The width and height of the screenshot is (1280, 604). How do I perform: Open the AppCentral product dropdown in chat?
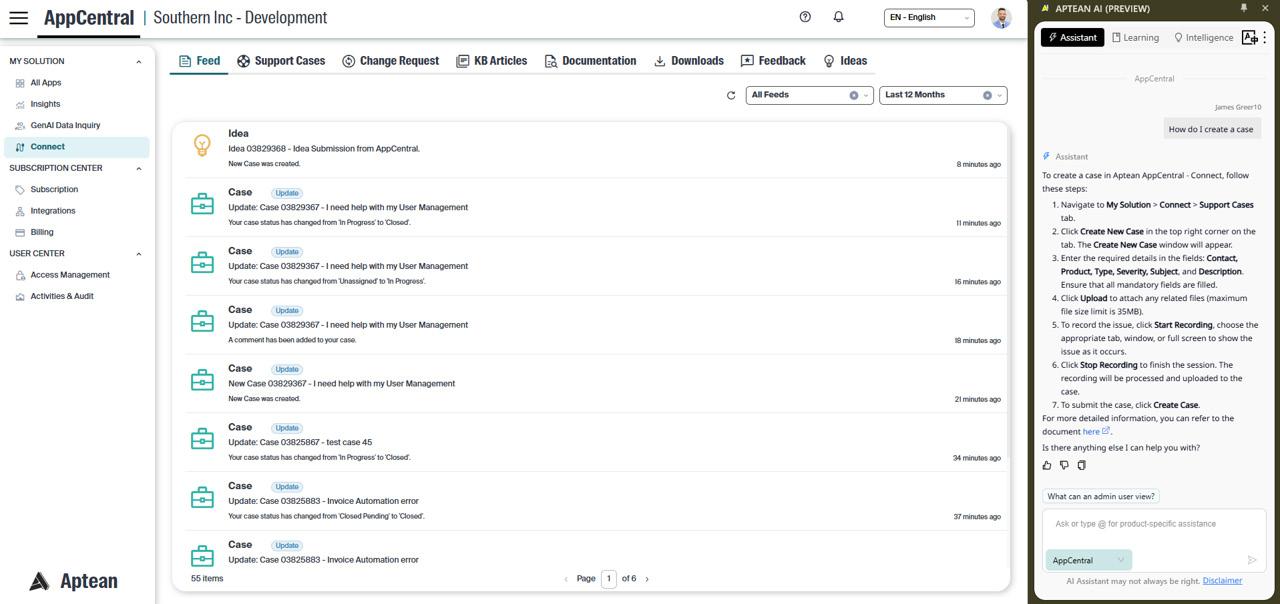coord(1089,560)
